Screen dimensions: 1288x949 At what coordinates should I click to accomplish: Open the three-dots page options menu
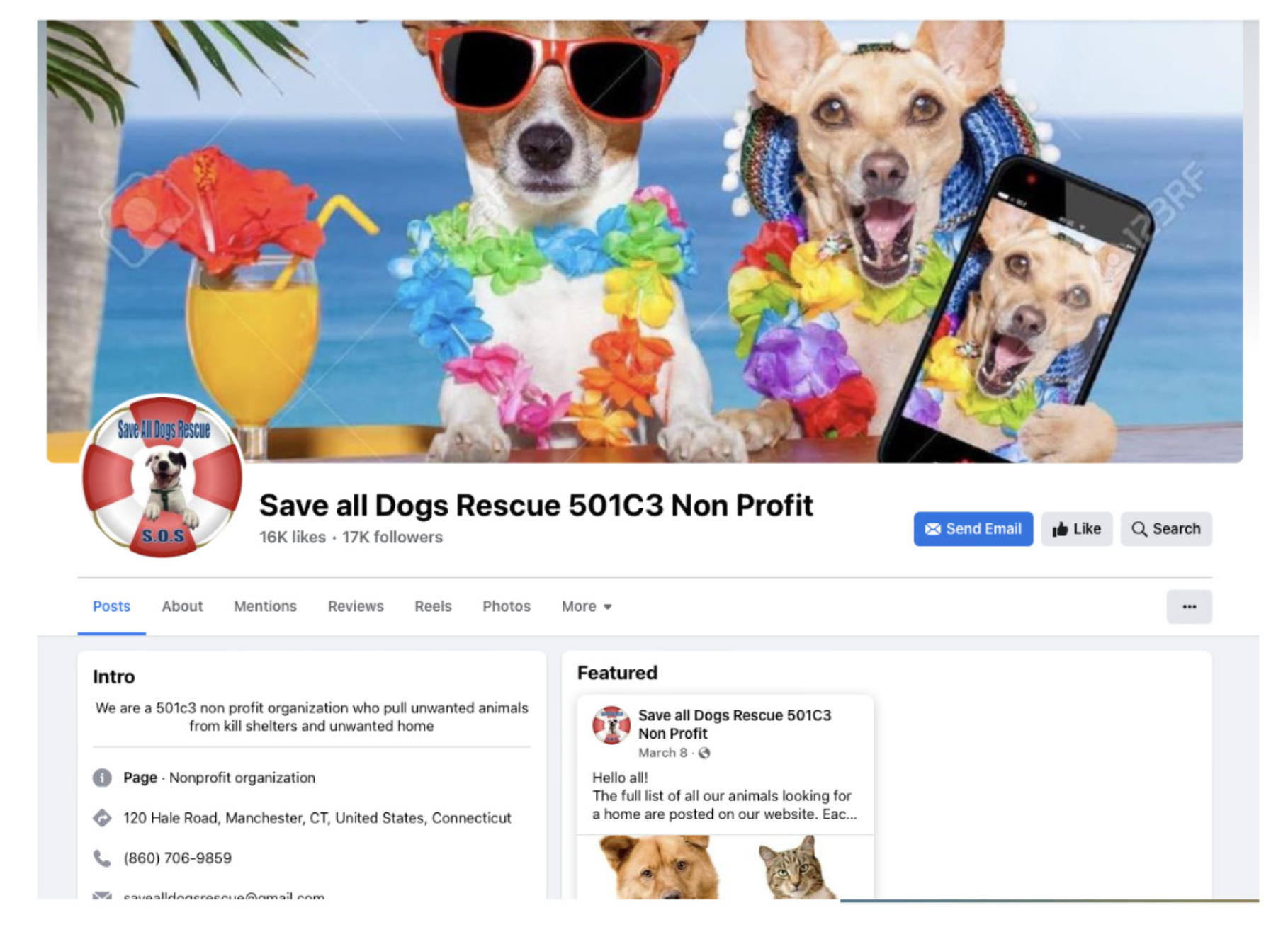[1189, 607]
